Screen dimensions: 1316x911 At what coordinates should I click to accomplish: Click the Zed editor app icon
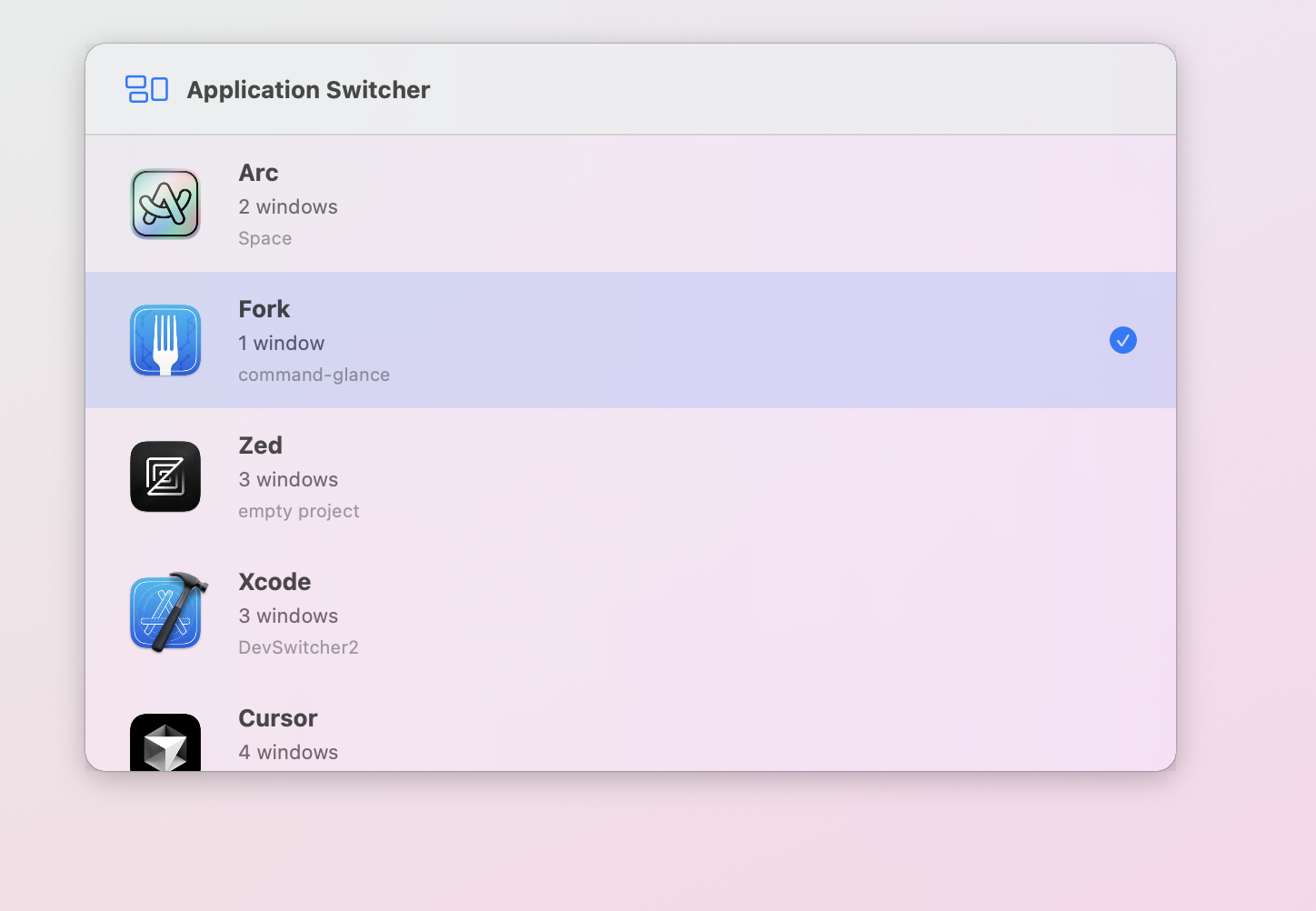point(165,476)
